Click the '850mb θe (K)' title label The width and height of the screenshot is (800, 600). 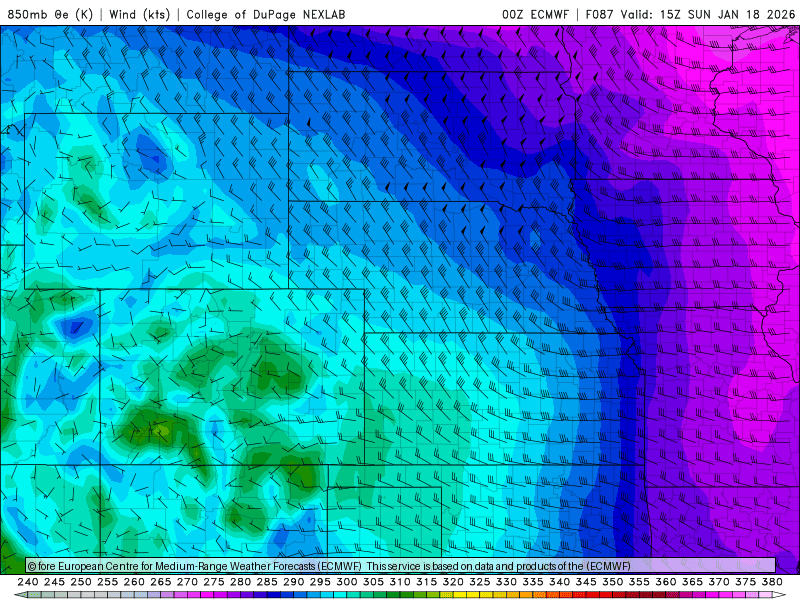(x=51, y=14)
